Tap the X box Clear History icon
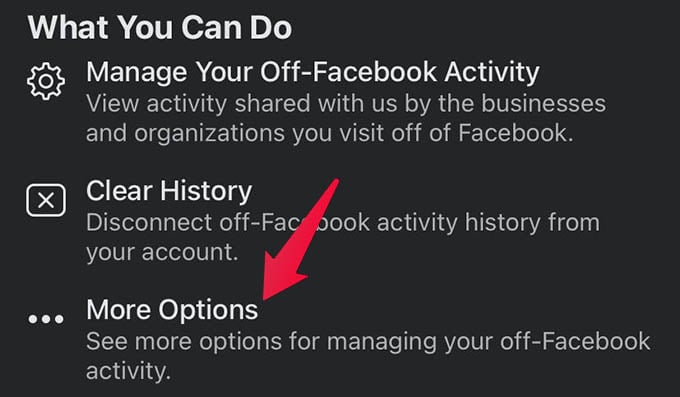 (x=46, y=200)
